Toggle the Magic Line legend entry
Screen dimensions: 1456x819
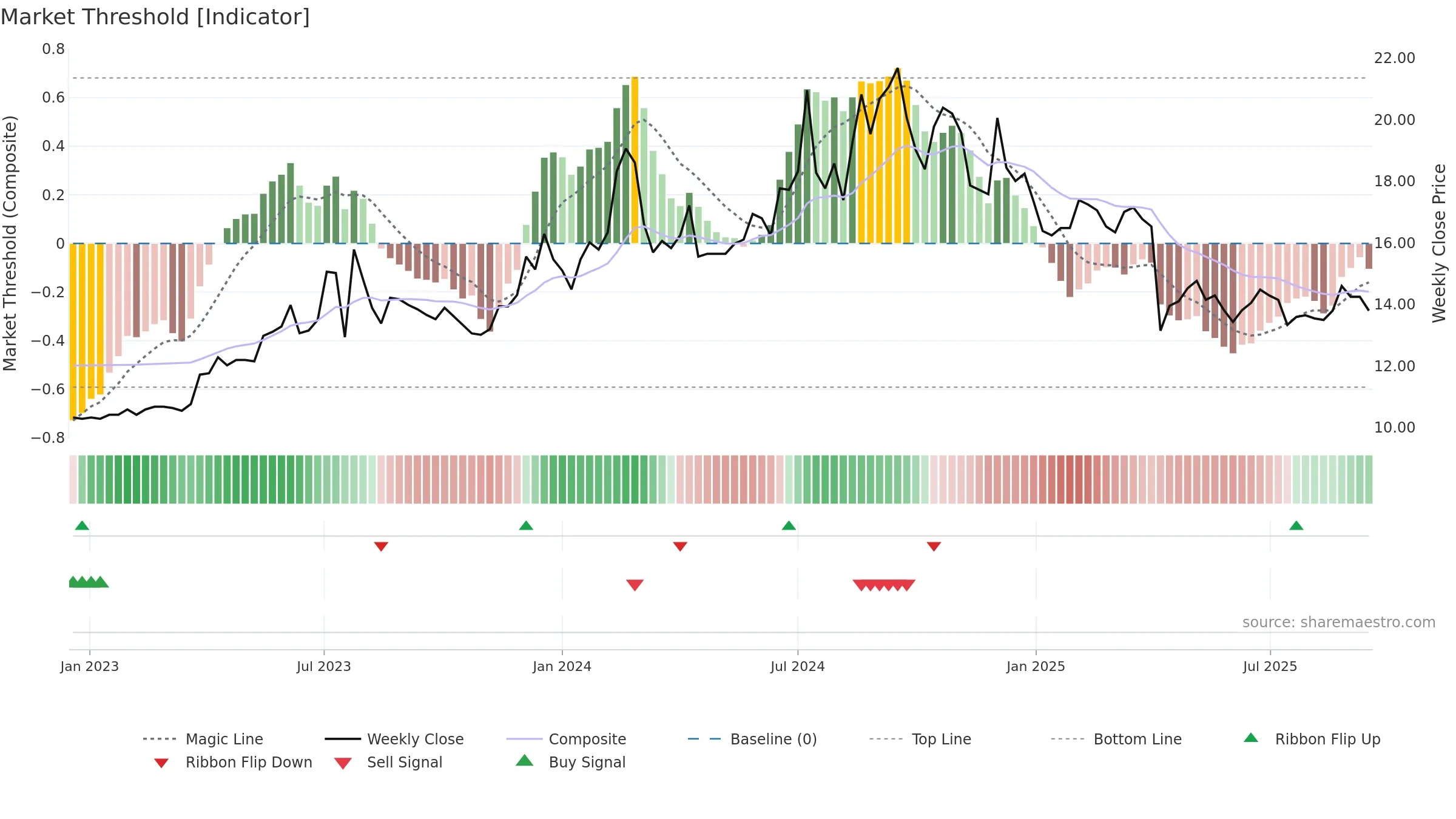[203, 739]
